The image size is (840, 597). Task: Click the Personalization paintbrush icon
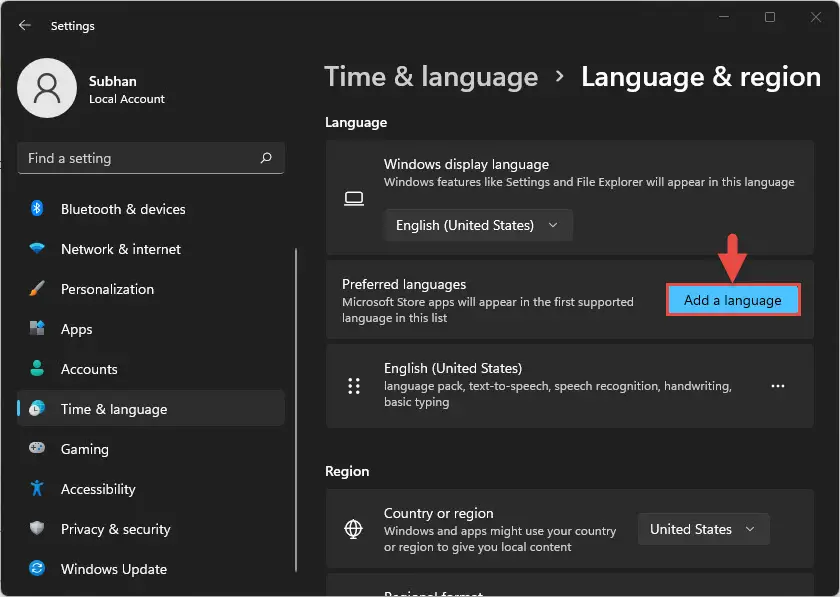[37, 288]
